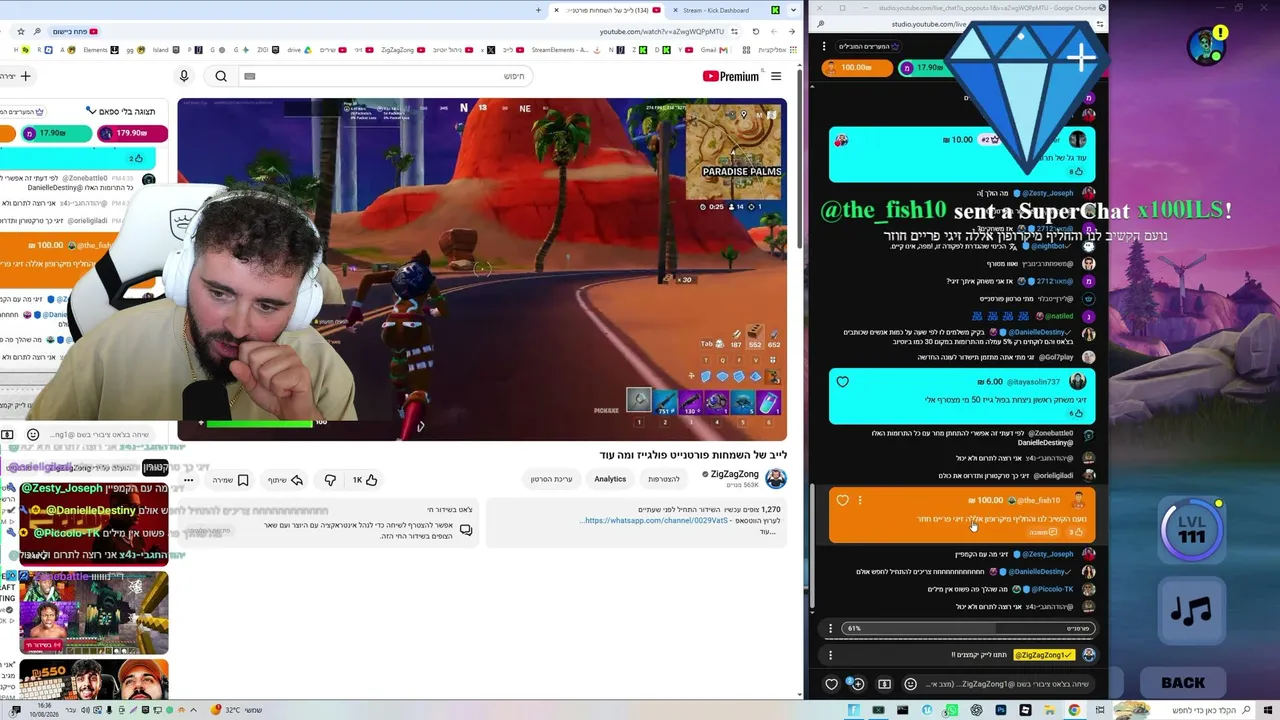Open the Gmail bookmark

click(x=712, y=49)
